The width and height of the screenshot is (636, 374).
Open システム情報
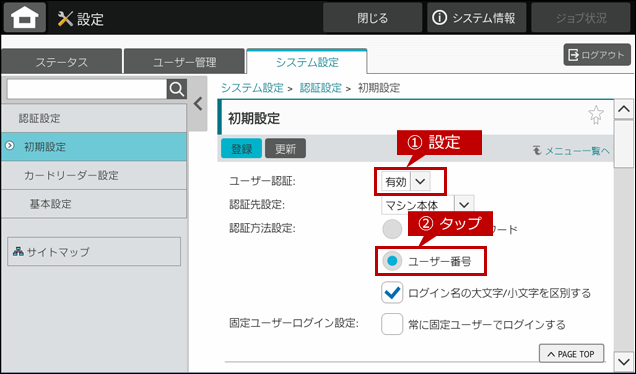click(477, 18)
